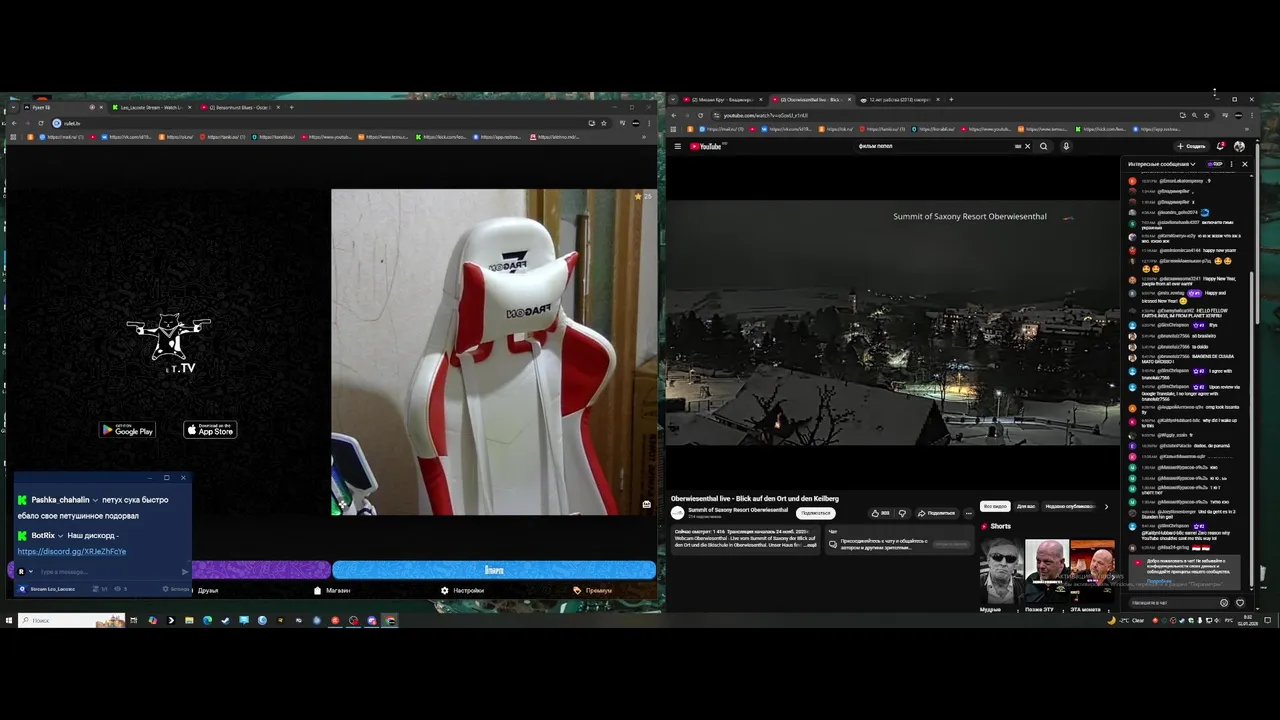Open the YouTube live chat three-dot menu
This screenshot has width=1280, height=720.
1231,164
